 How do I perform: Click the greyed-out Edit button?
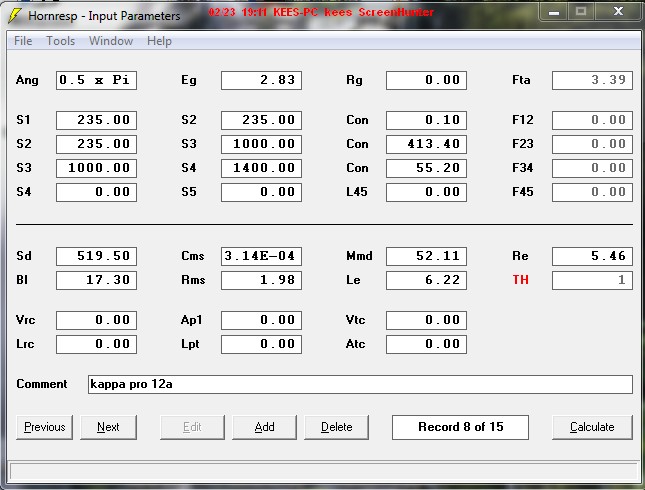click(192, 427)
